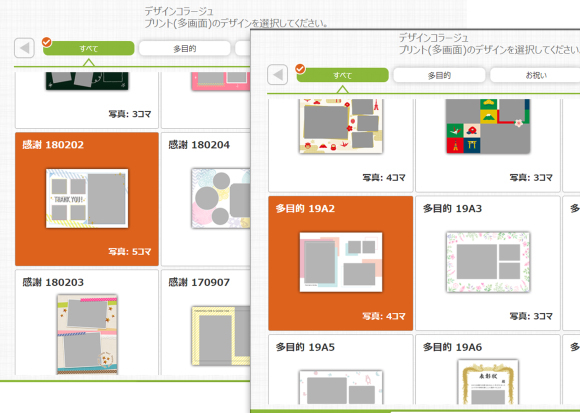The width and height of the screenshot is (580, 413).
Task: Select the 感謝 180202 thank-you design
Action: pos(87,199)
